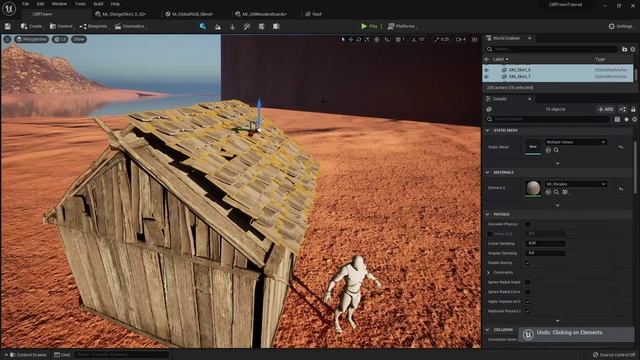Screen dimensions: 640x360
Task: Select the viewport scale tool icon
Action: pyautogui.click(x=367, y=40)
